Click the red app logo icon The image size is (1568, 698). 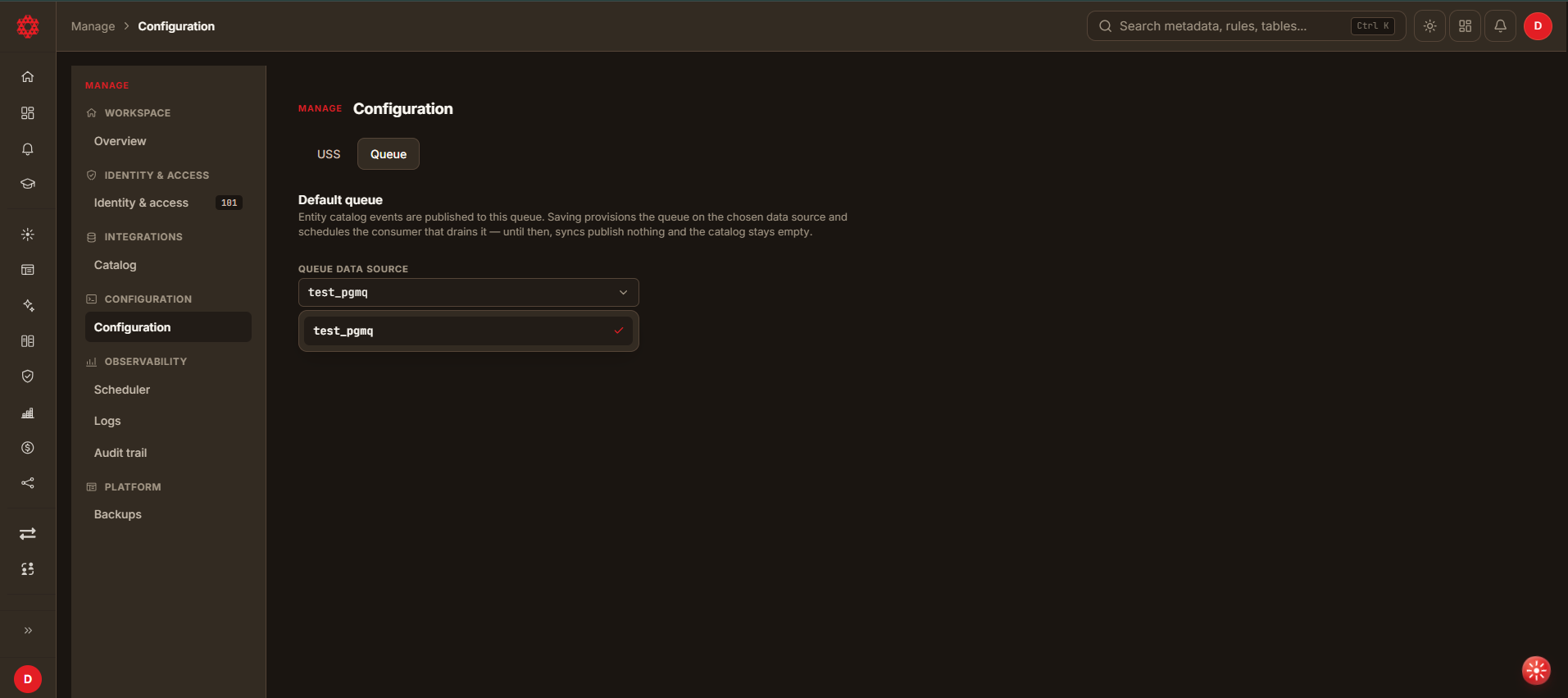pos(28,26)
